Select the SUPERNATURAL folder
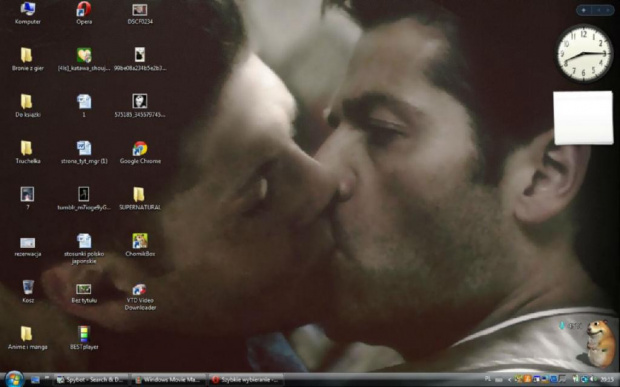This screenshot has width=620, height=387. point(140,199)
